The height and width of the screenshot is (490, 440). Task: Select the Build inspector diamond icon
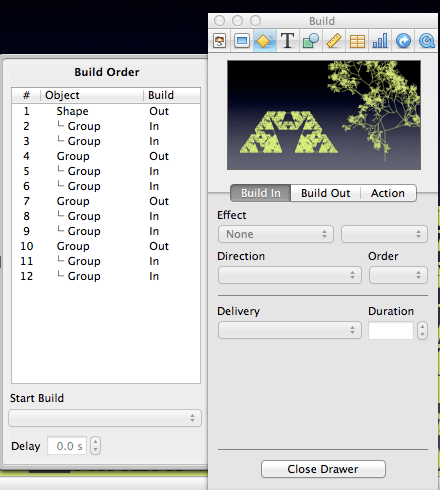[x=265, y=41]
